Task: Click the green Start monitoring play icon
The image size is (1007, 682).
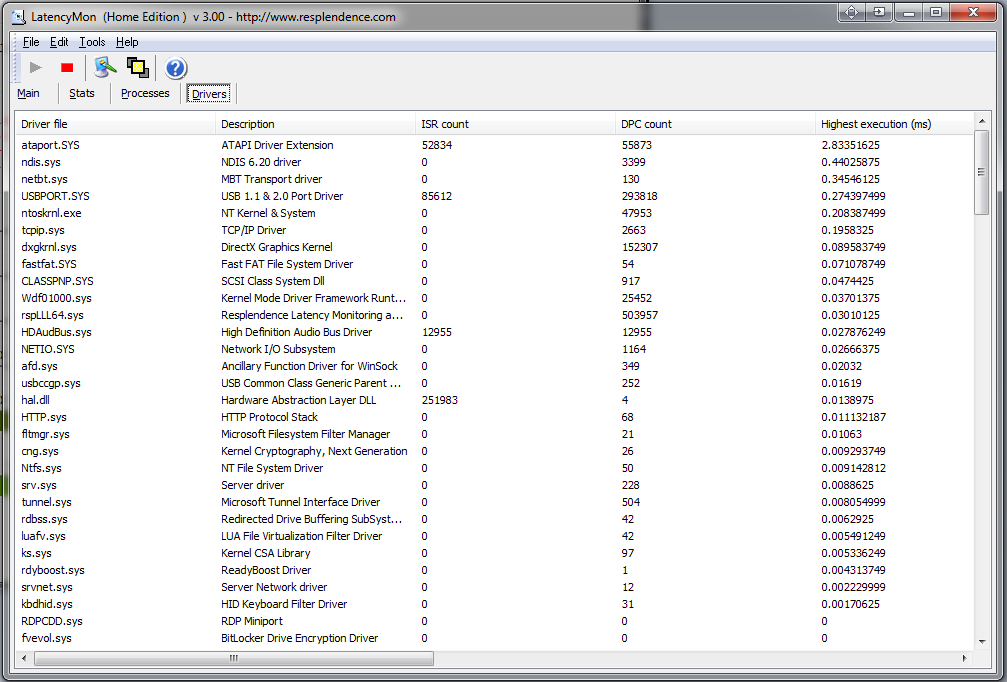Action: tap(36, 67)
